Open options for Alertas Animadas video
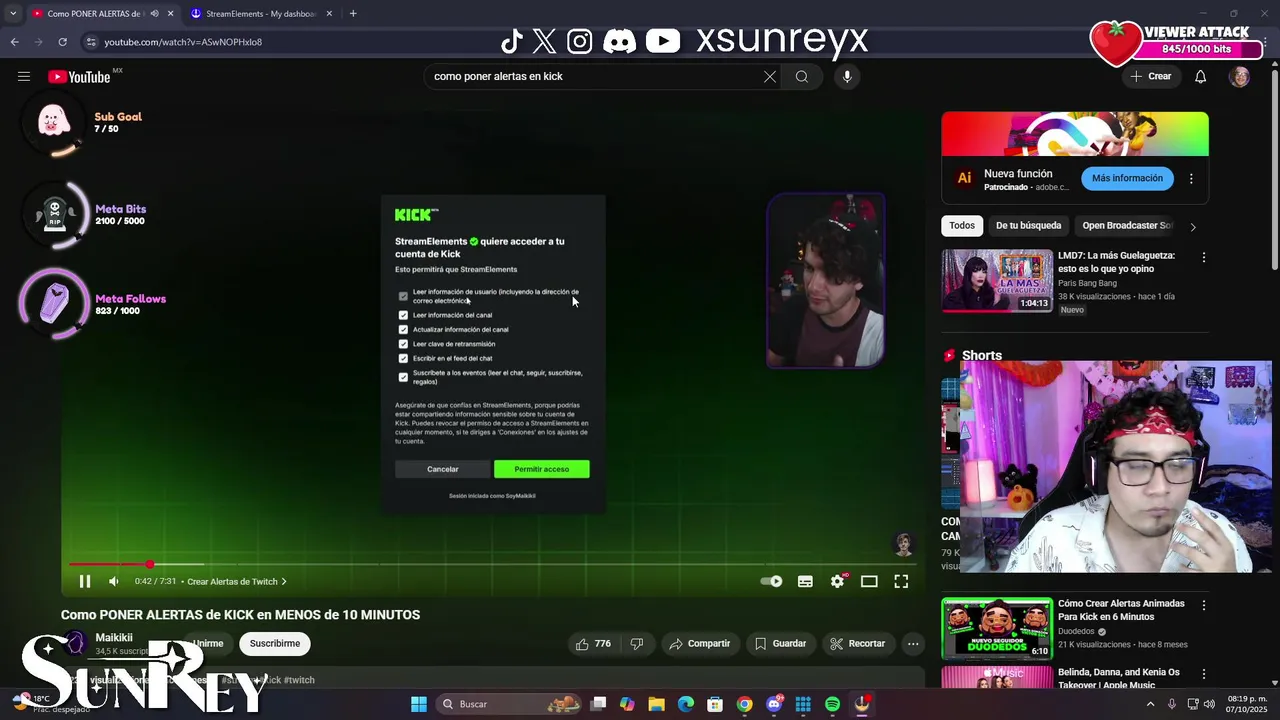 tap(1204, 605)
